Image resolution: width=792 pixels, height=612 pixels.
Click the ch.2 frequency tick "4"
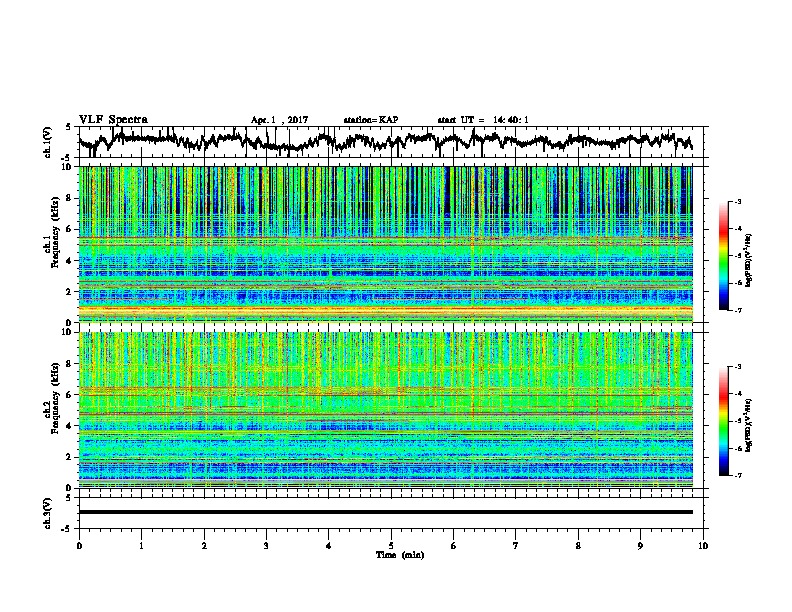click(71, 426)
